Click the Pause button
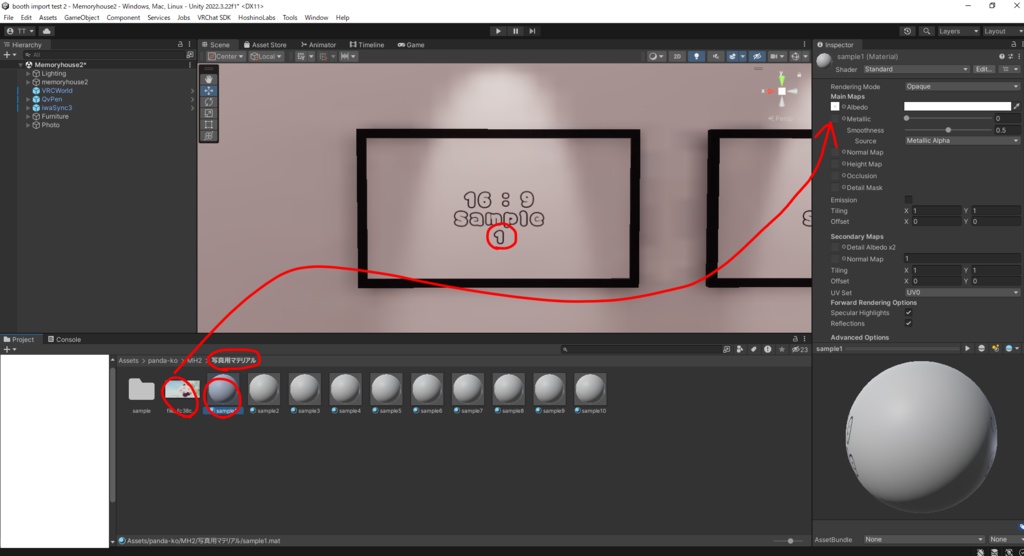This screenshot has width=1024, height=556. [x=515, y=31]
